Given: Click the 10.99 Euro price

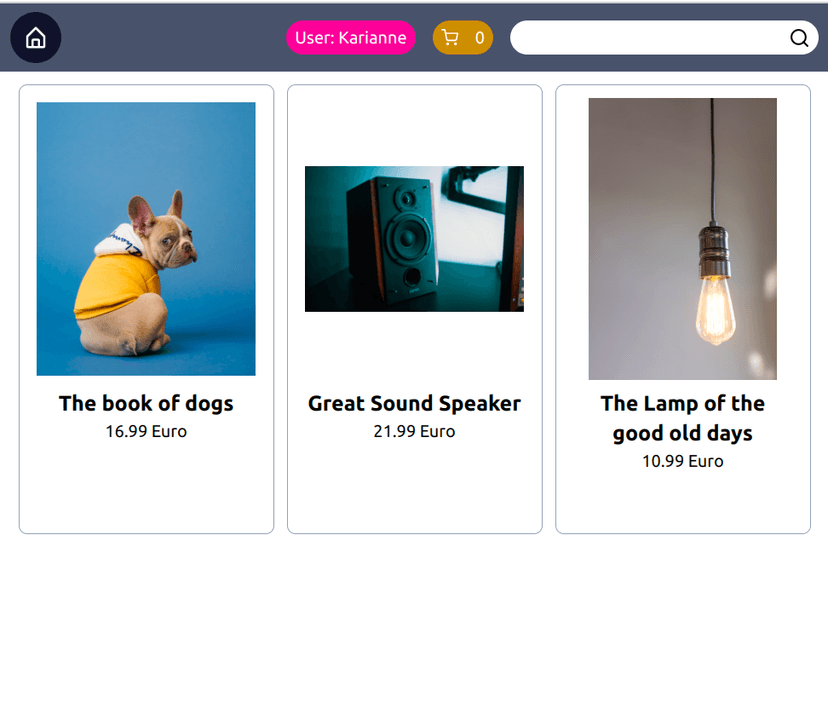Looking at the screenshot, I should pyautogui.click(x=682, y=461).
